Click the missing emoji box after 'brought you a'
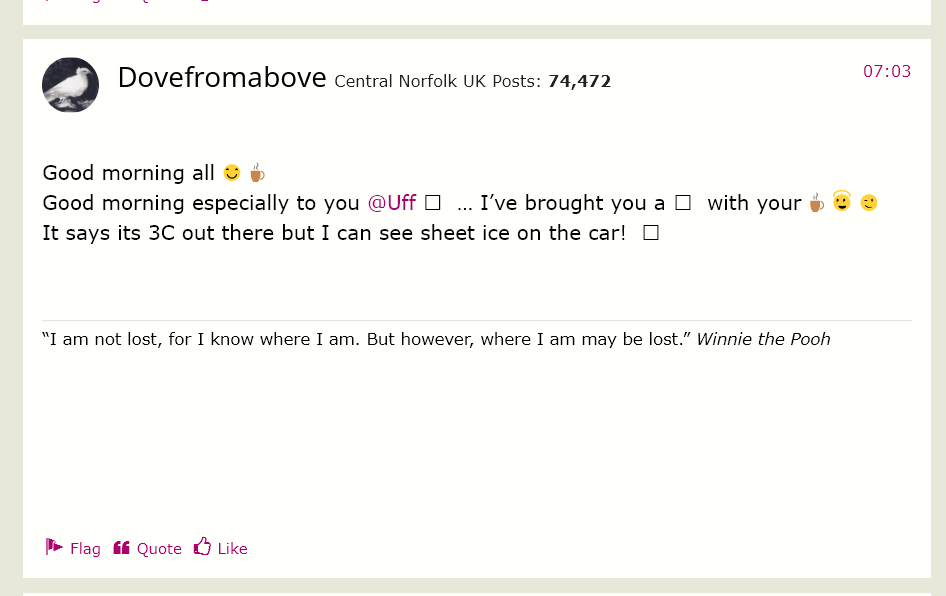The width and height of the screenshot is (946, 596). pos(682,203)
